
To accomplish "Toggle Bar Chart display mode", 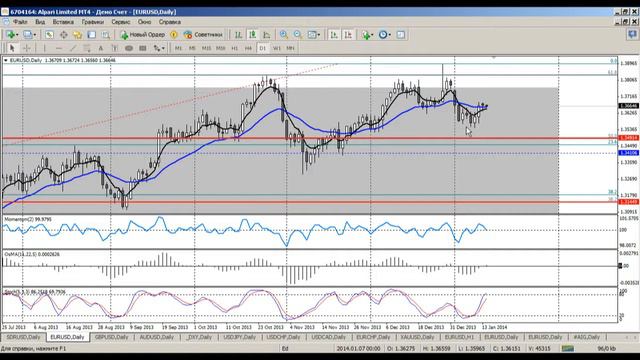I will (x=238, y=35).
